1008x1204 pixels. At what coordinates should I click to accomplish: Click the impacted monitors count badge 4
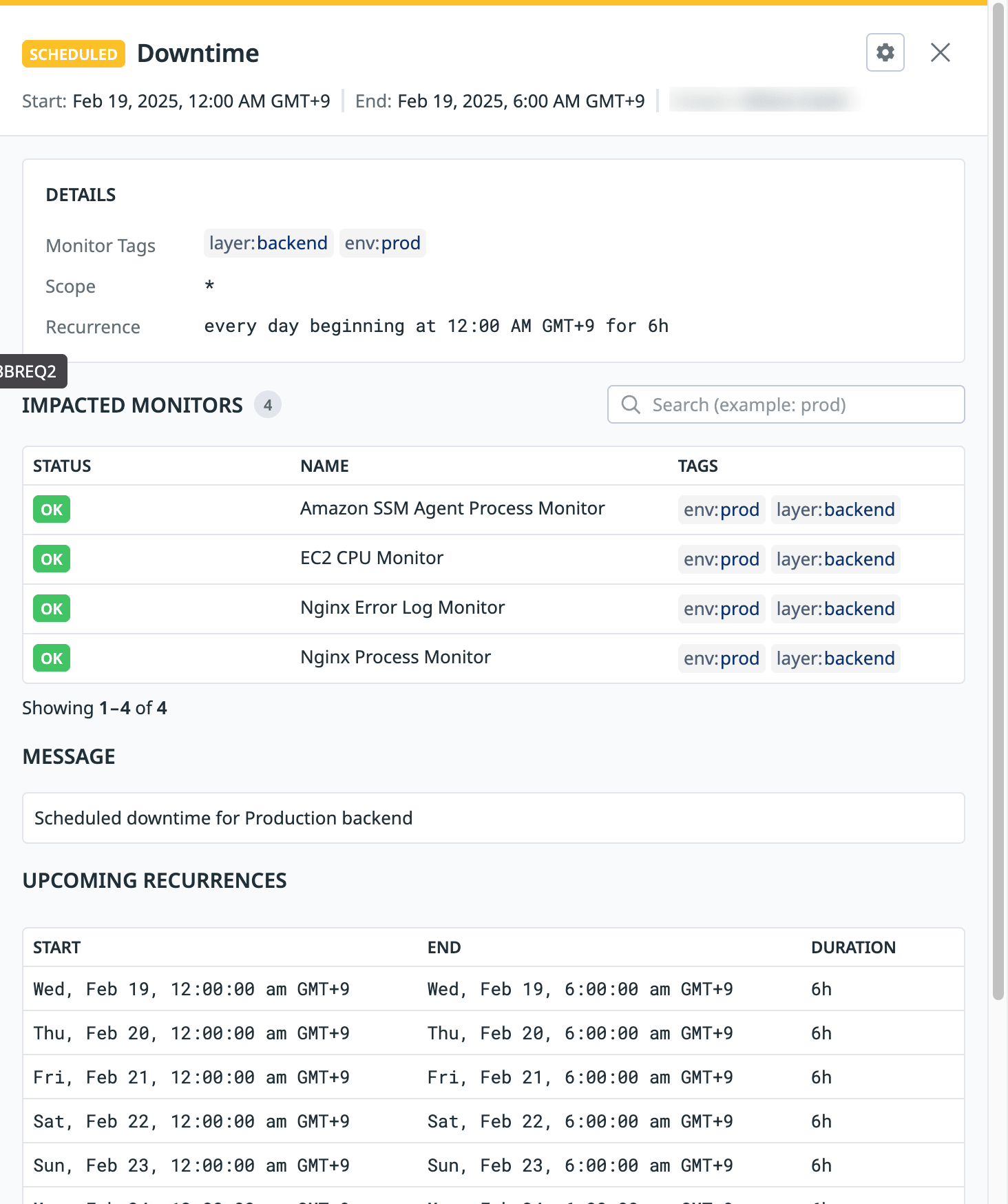[268, 405]
